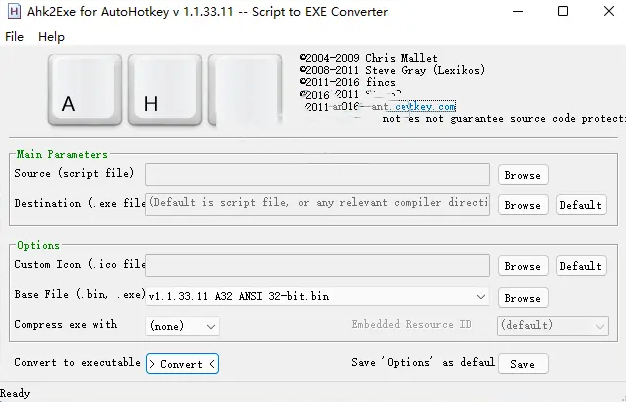This screenshot has height=402, width=626.
Task: Click the 'Main Parameters' group label
Action: [62, 154]
